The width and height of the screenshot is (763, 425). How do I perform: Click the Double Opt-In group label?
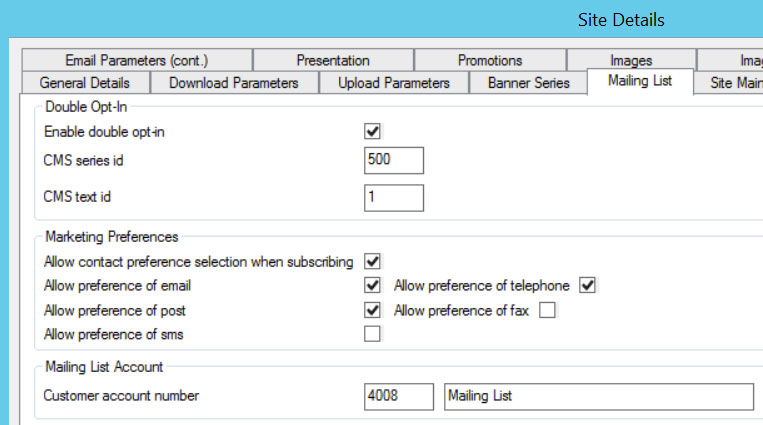[x=86, y=107]
